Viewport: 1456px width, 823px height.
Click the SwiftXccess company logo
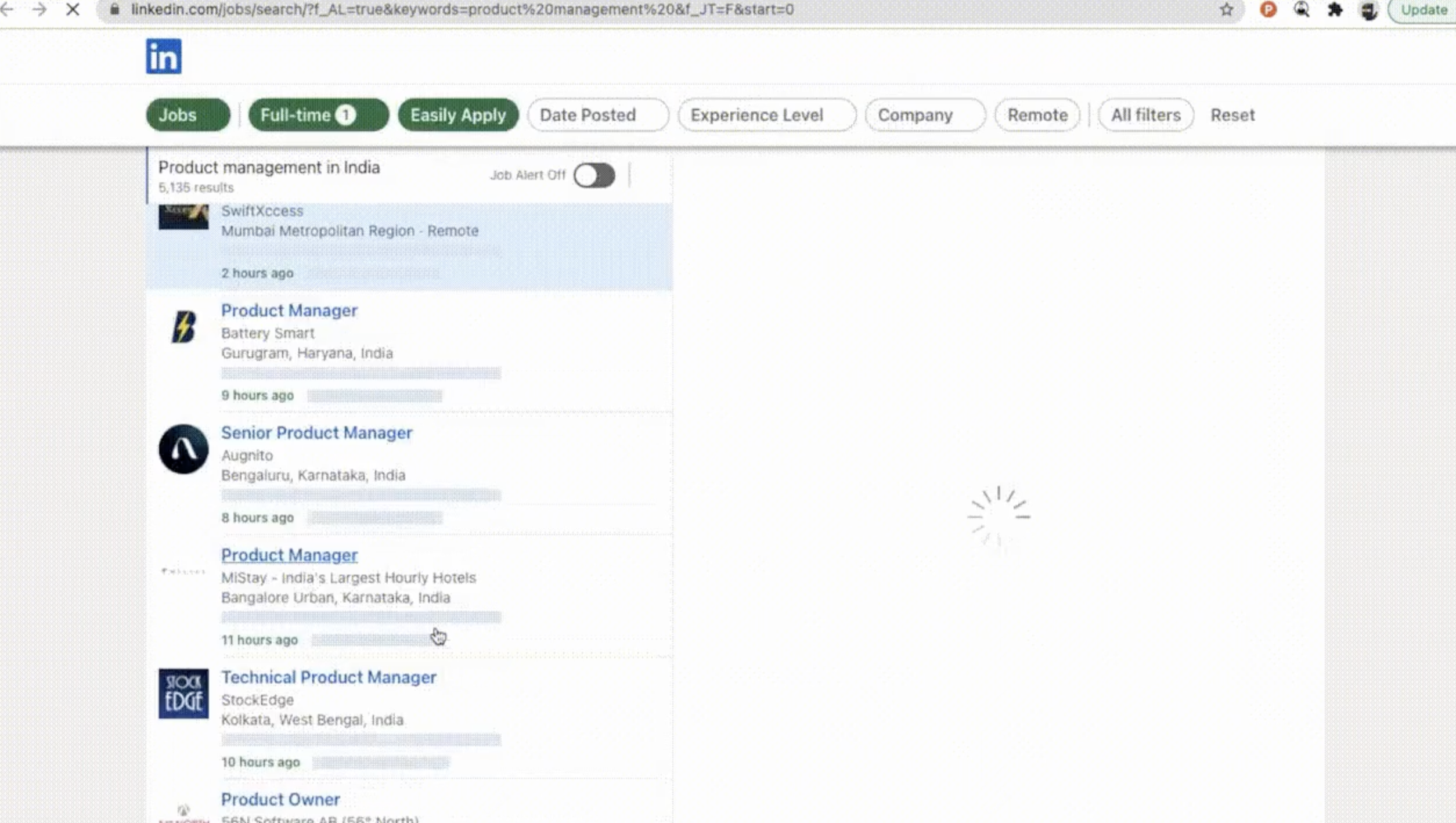coord(183,216)
